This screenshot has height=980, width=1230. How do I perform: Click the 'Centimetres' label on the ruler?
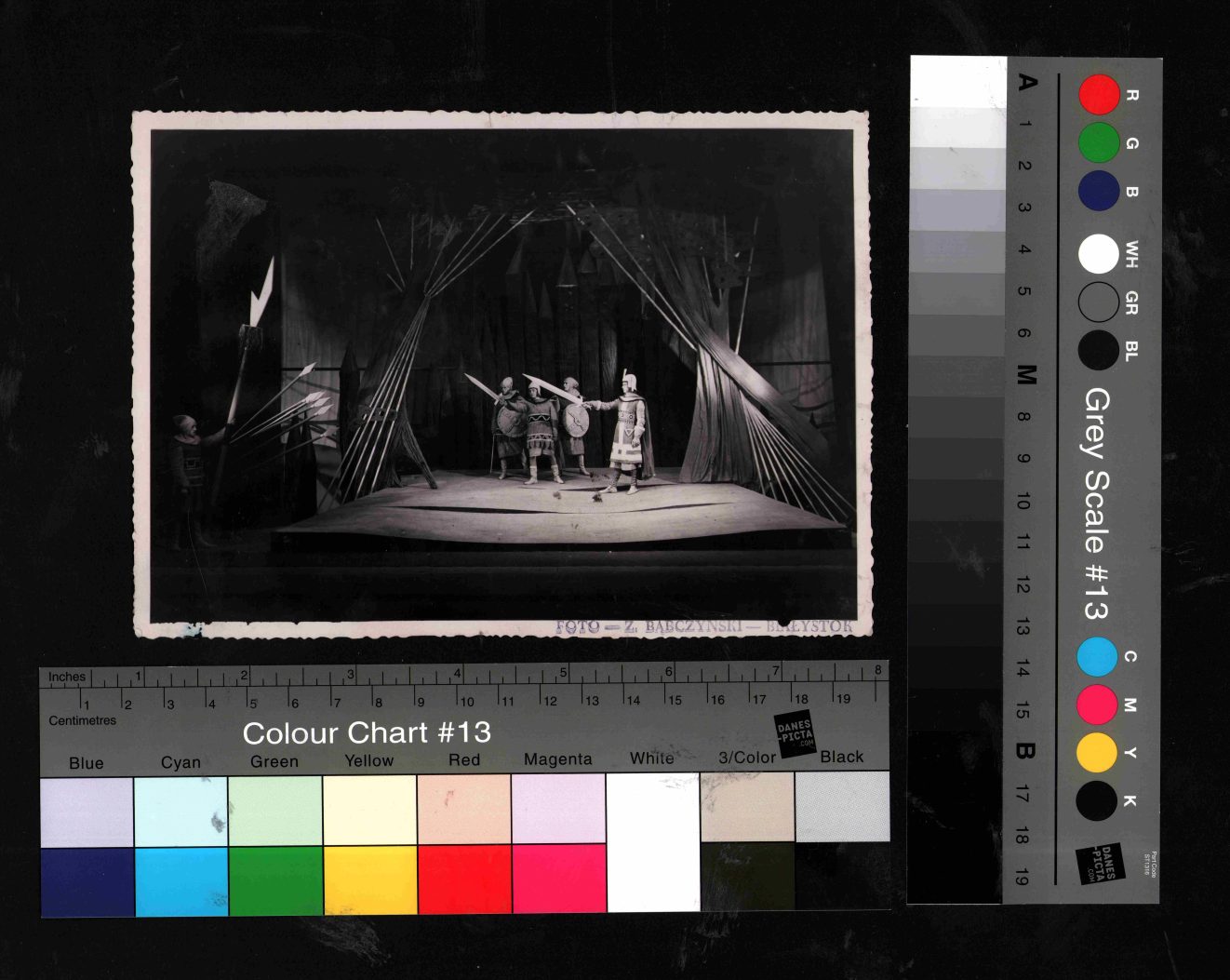[x=83, y=720]
